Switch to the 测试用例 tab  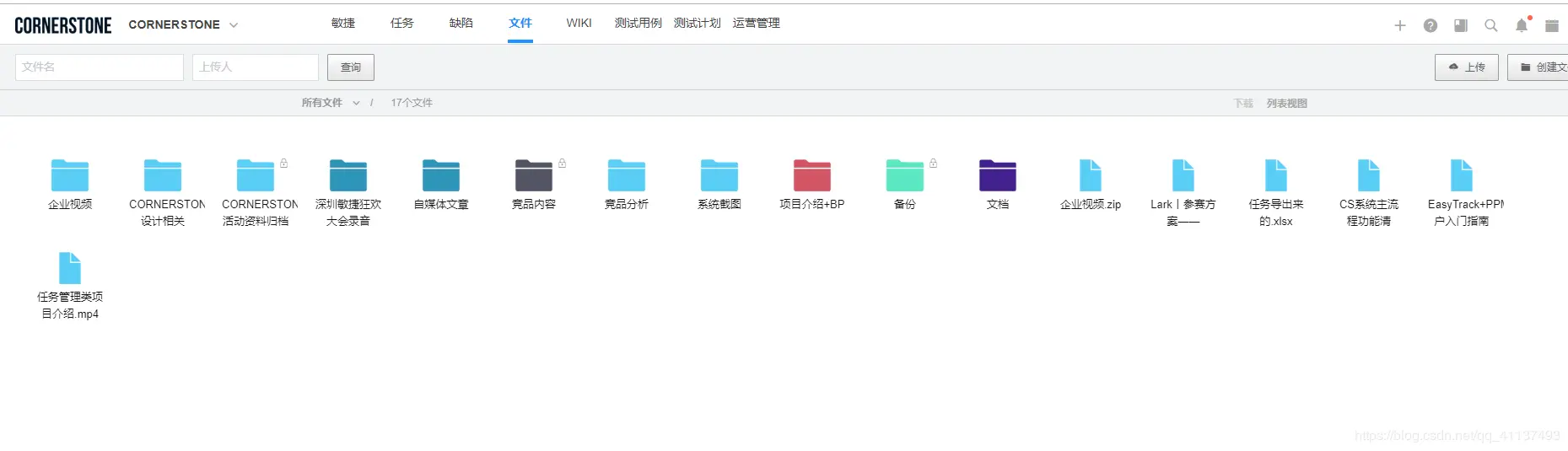coord(639,24)
